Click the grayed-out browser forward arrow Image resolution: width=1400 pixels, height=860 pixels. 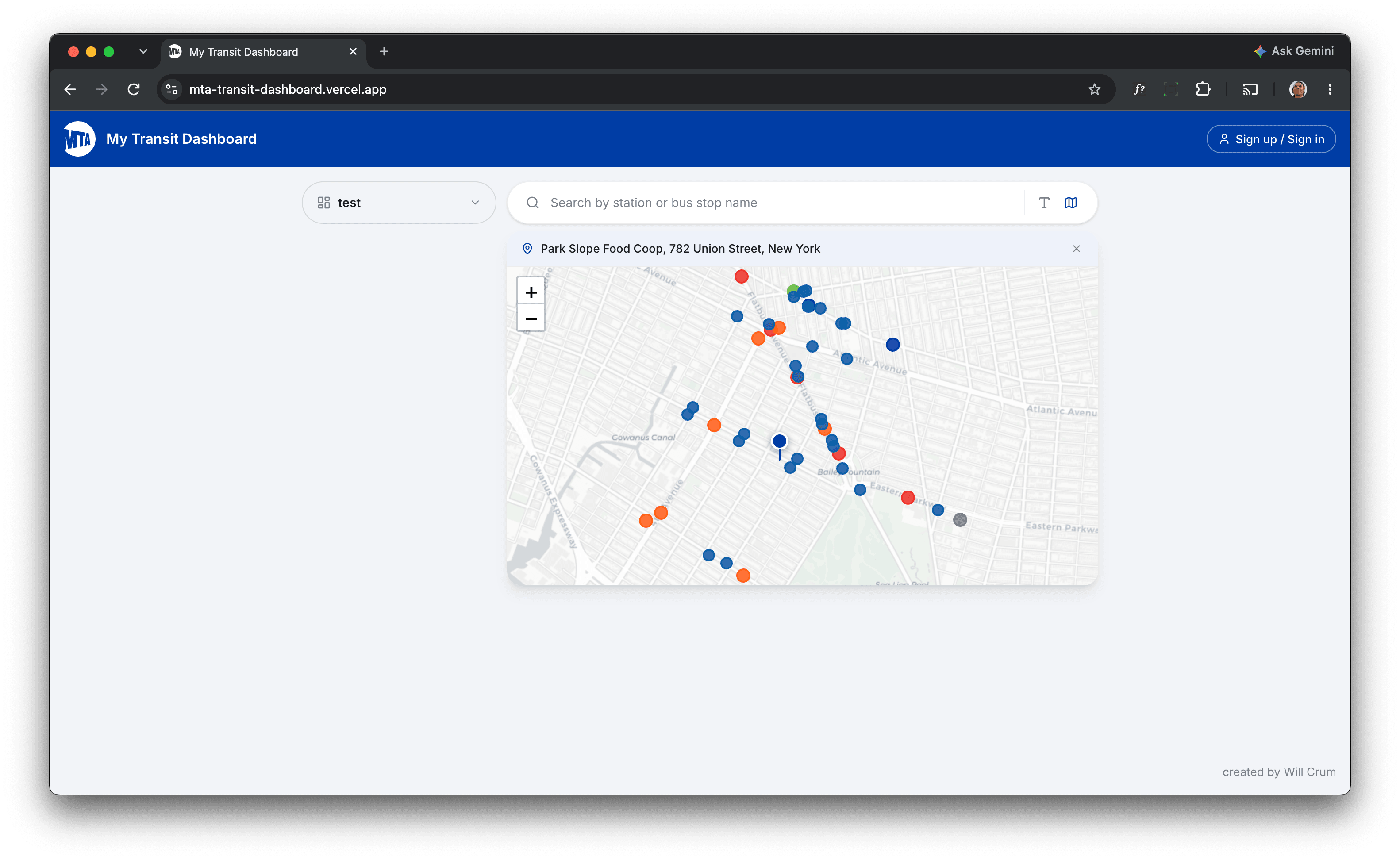point(101,89)
